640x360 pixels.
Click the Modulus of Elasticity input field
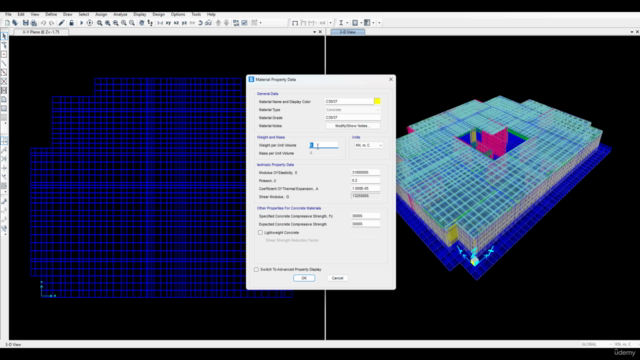tap(366, 173)
